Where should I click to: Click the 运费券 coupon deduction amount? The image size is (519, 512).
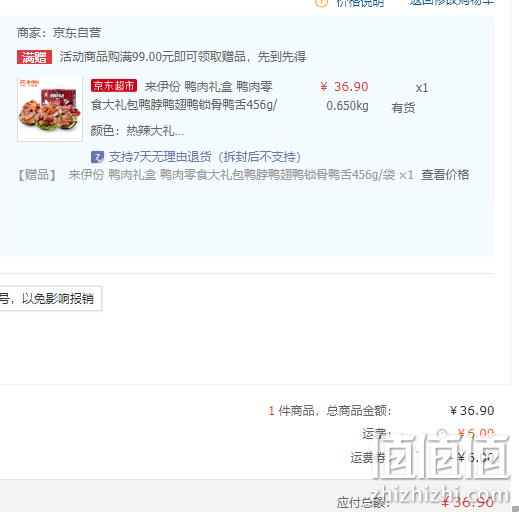[x=473, y=457]
